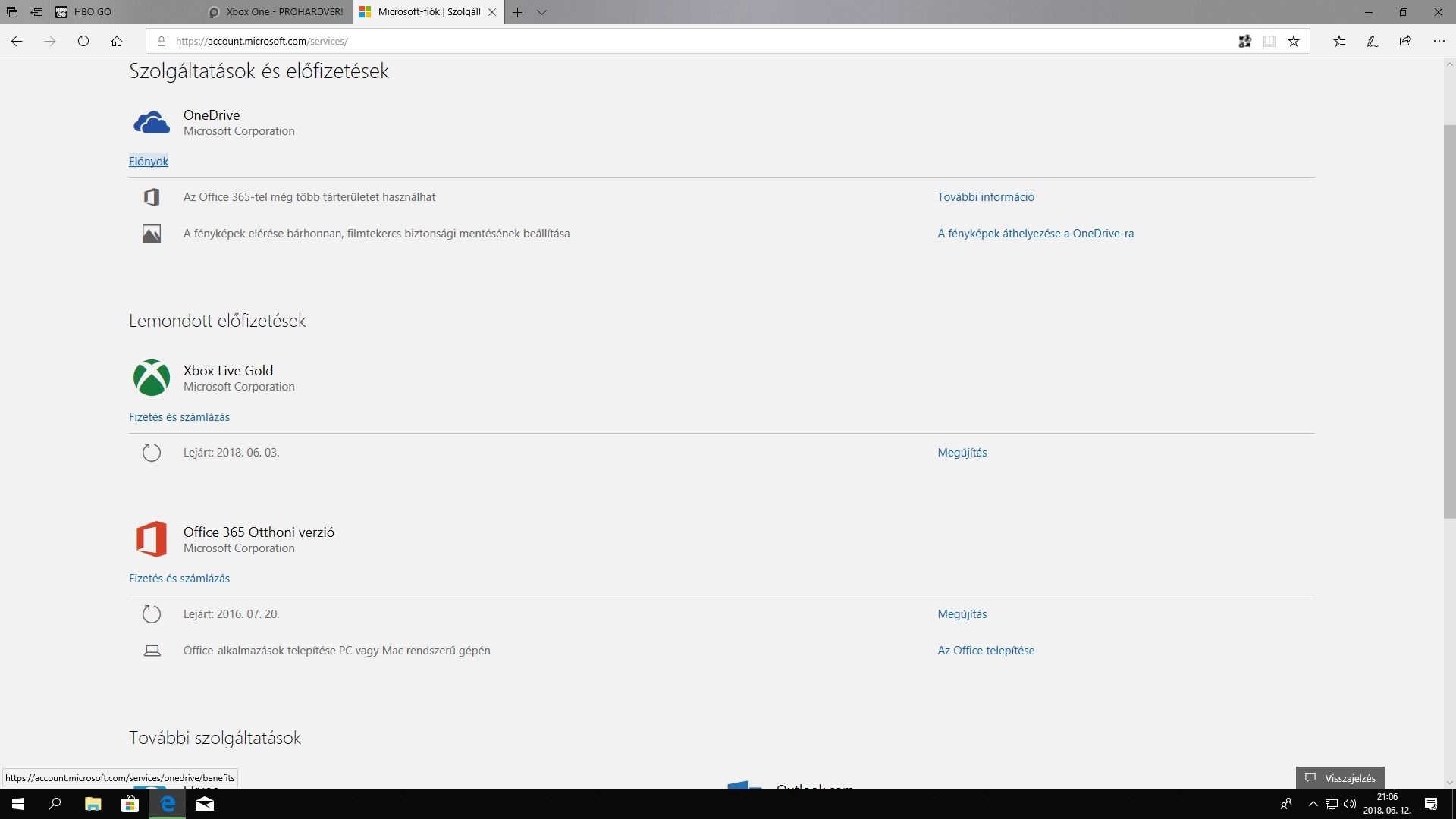The height and width of the screenshot is (819, 1456).
Task: Open Edge Settings and more menu
Action: (x=1439, y=42)
